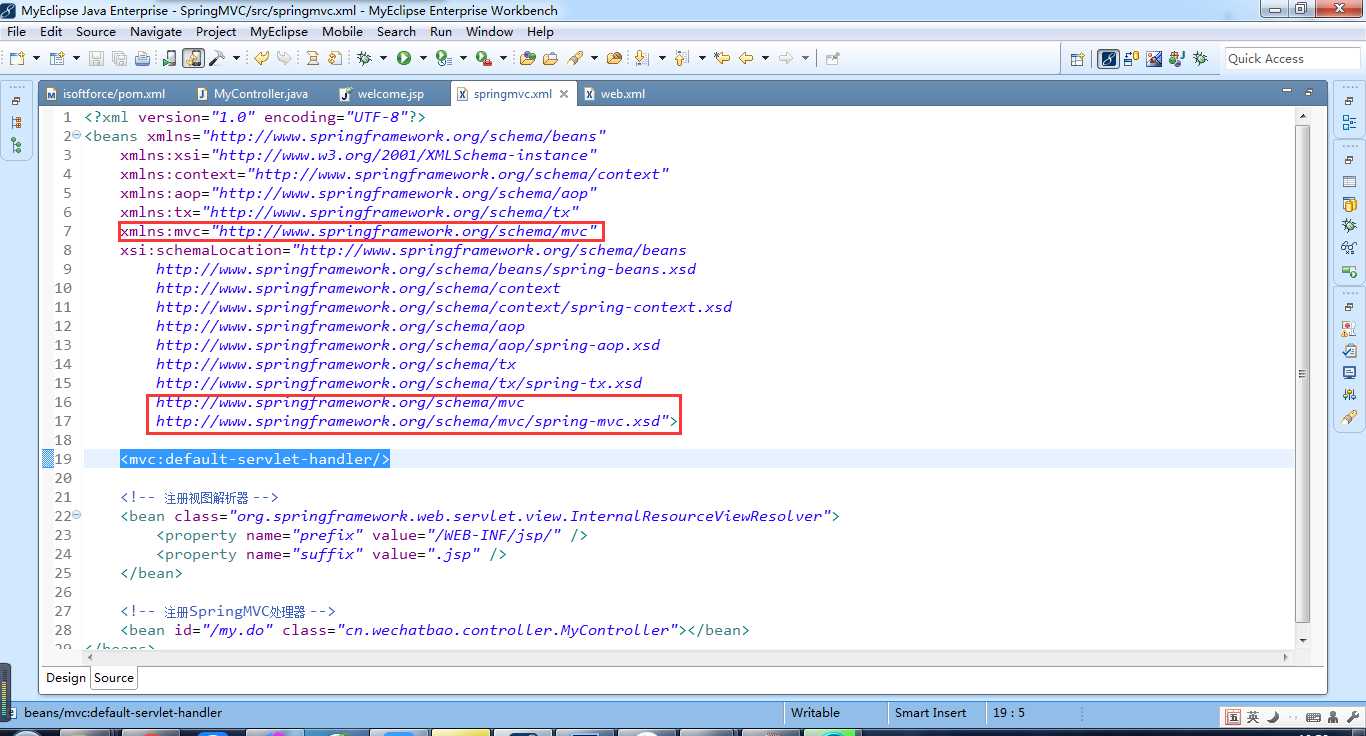The width and height of the screenshot is (1366, 736).
Task: Select the Source tab at bottom
Action: pyautogui.click(x=114, y=678)
